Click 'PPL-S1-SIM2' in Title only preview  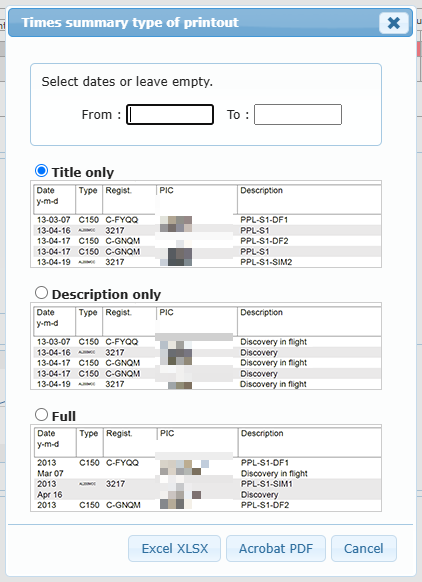266,262
